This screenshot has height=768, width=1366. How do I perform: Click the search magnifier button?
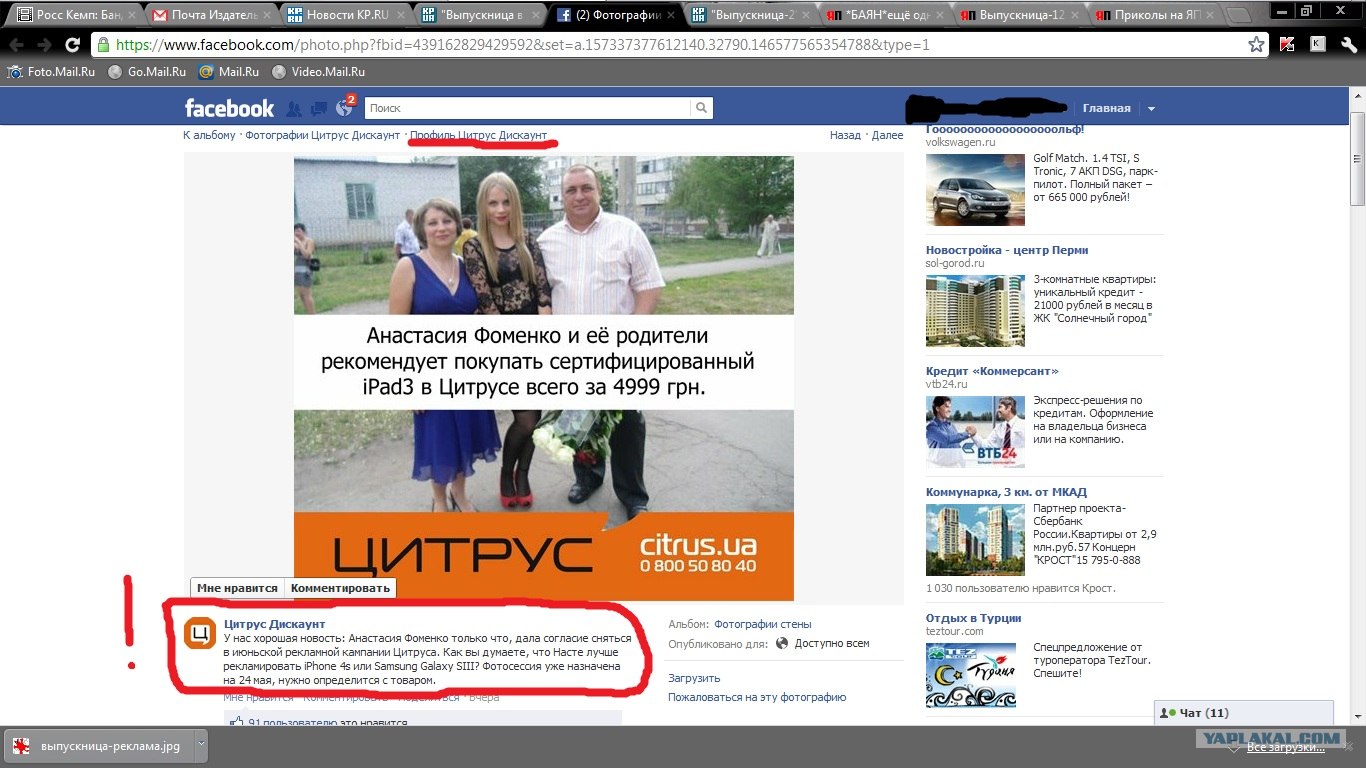pos(702,108)
